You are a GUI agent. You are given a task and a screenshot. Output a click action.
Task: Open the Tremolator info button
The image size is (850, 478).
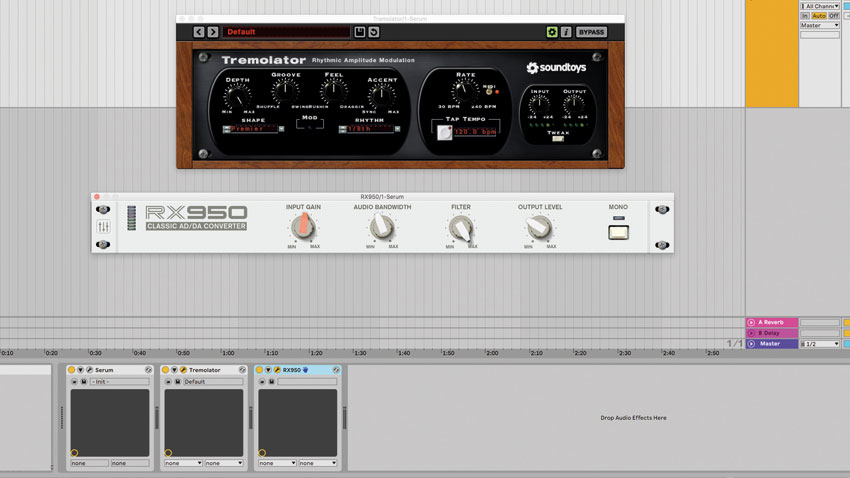click(566, 32)
